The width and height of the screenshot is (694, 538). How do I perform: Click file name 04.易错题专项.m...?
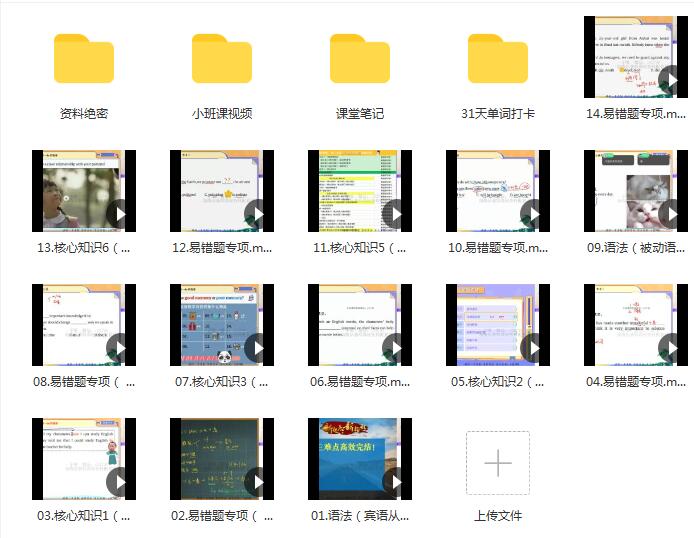point(636,381)
